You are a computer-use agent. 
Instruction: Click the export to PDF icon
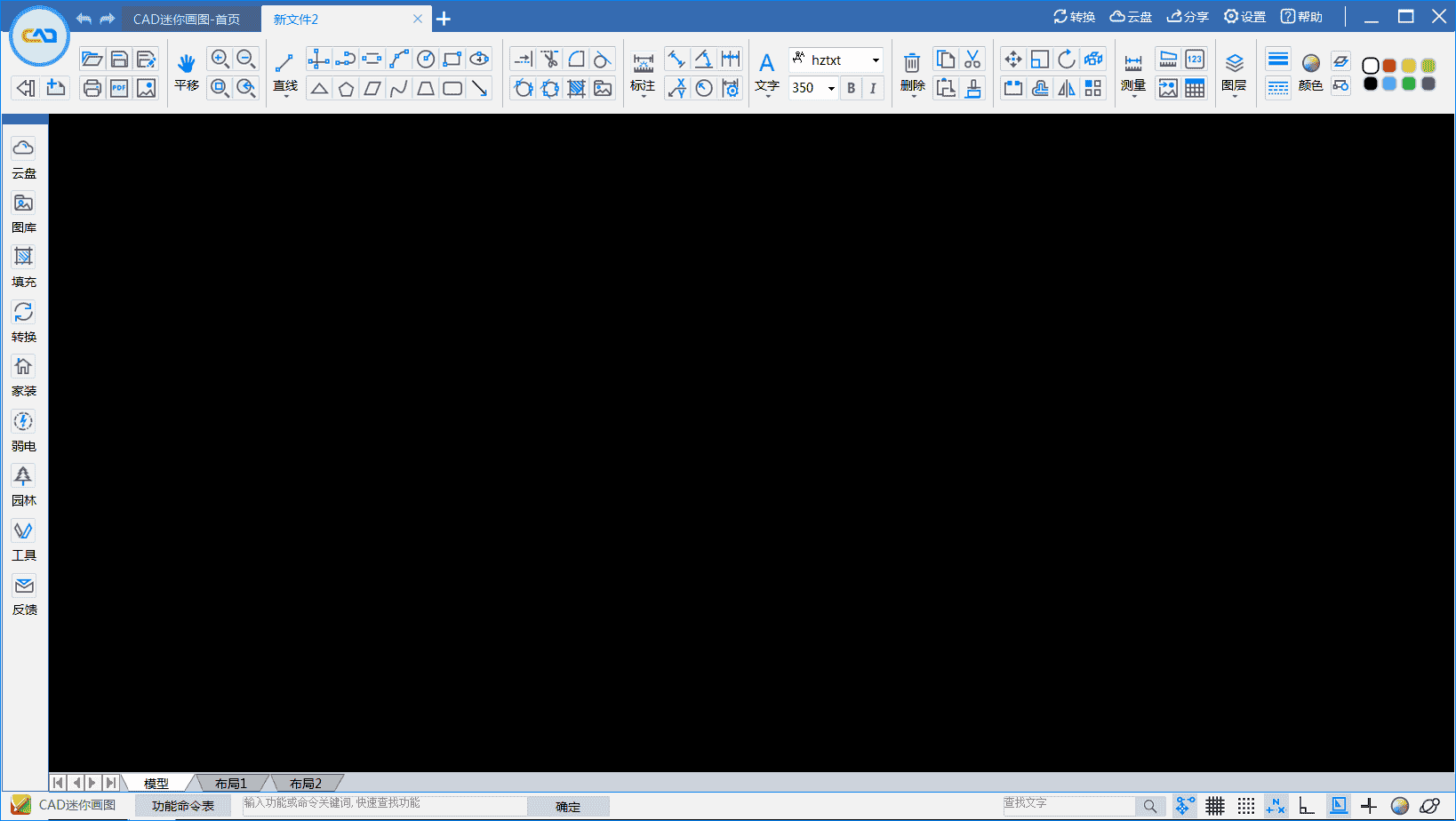click(x=119, y=88)
